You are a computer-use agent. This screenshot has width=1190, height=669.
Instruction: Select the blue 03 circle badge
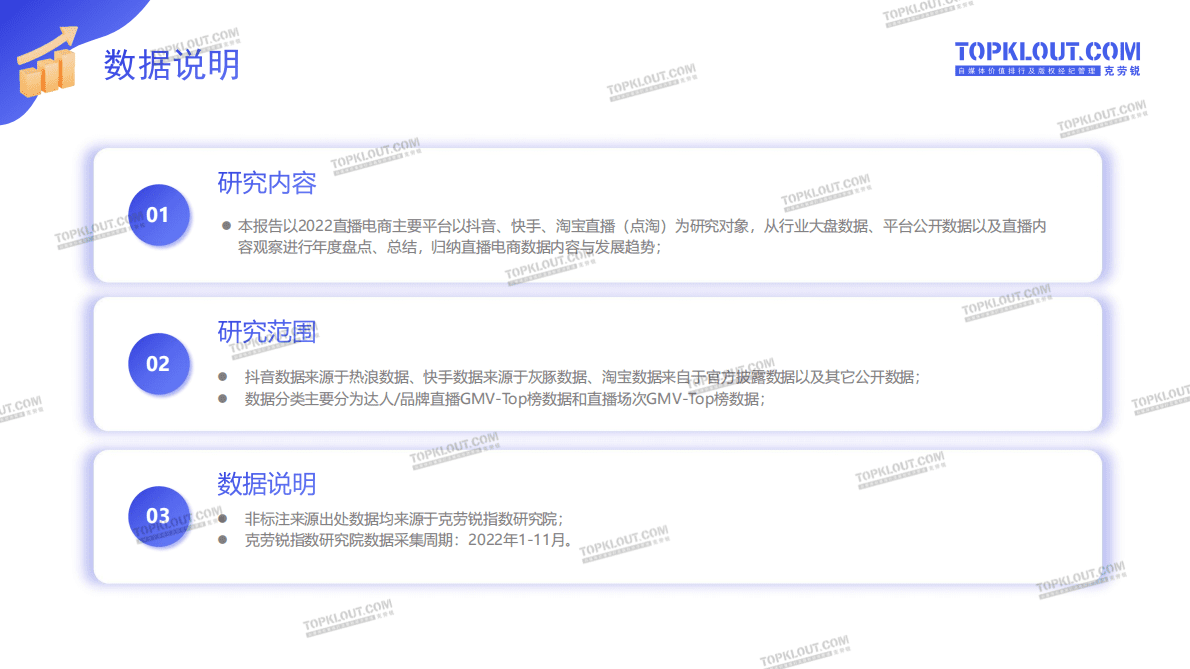coord(158,516)
